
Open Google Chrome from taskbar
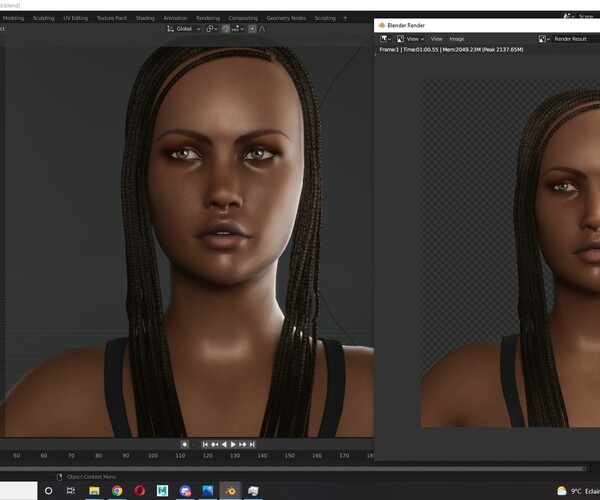pyautogui.click(x=117, y=490)
